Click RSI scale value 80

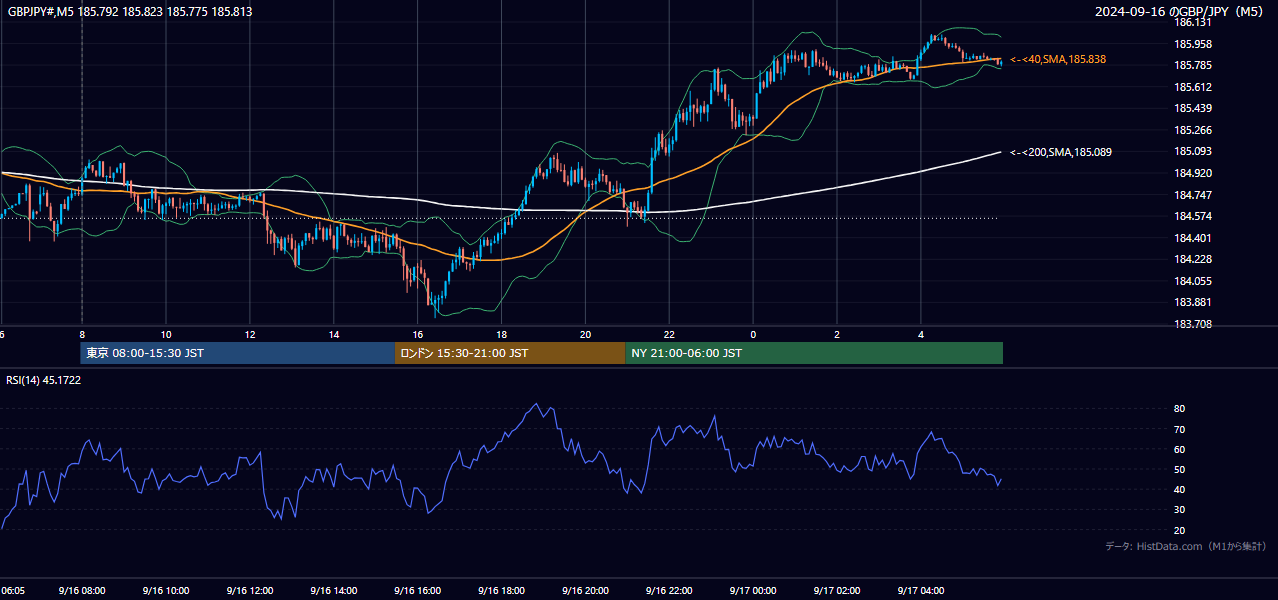1180,409
